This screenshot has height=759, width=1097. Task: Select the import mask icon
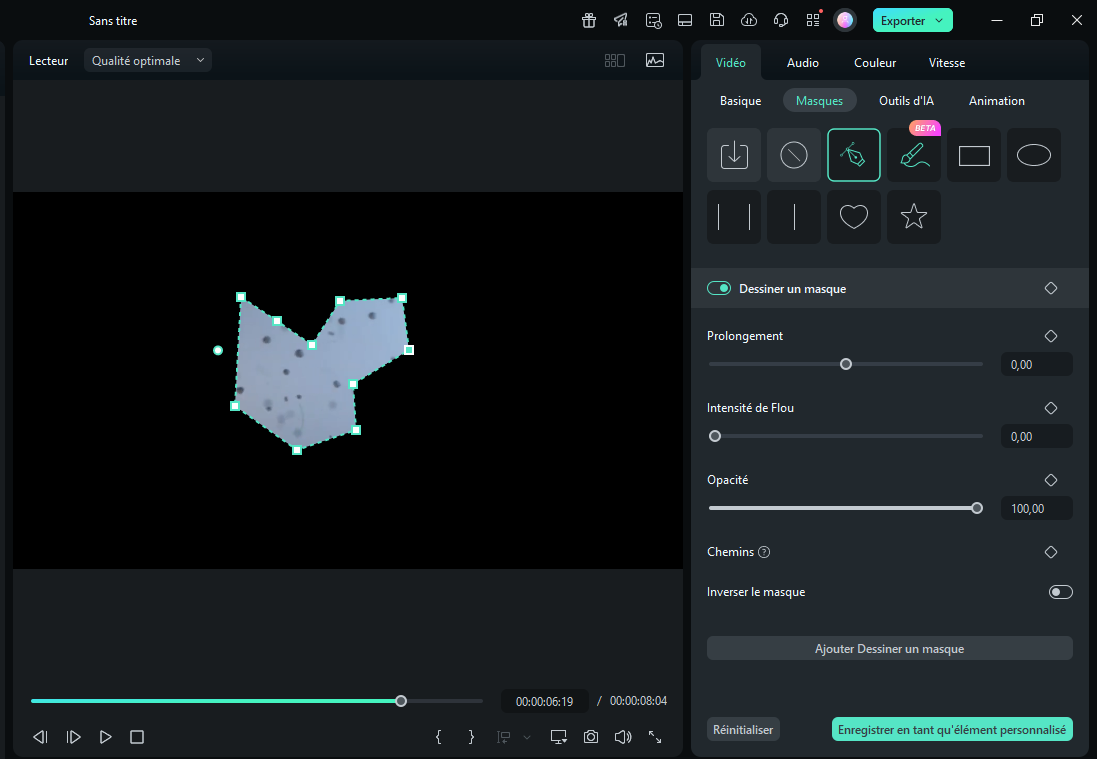734,155
